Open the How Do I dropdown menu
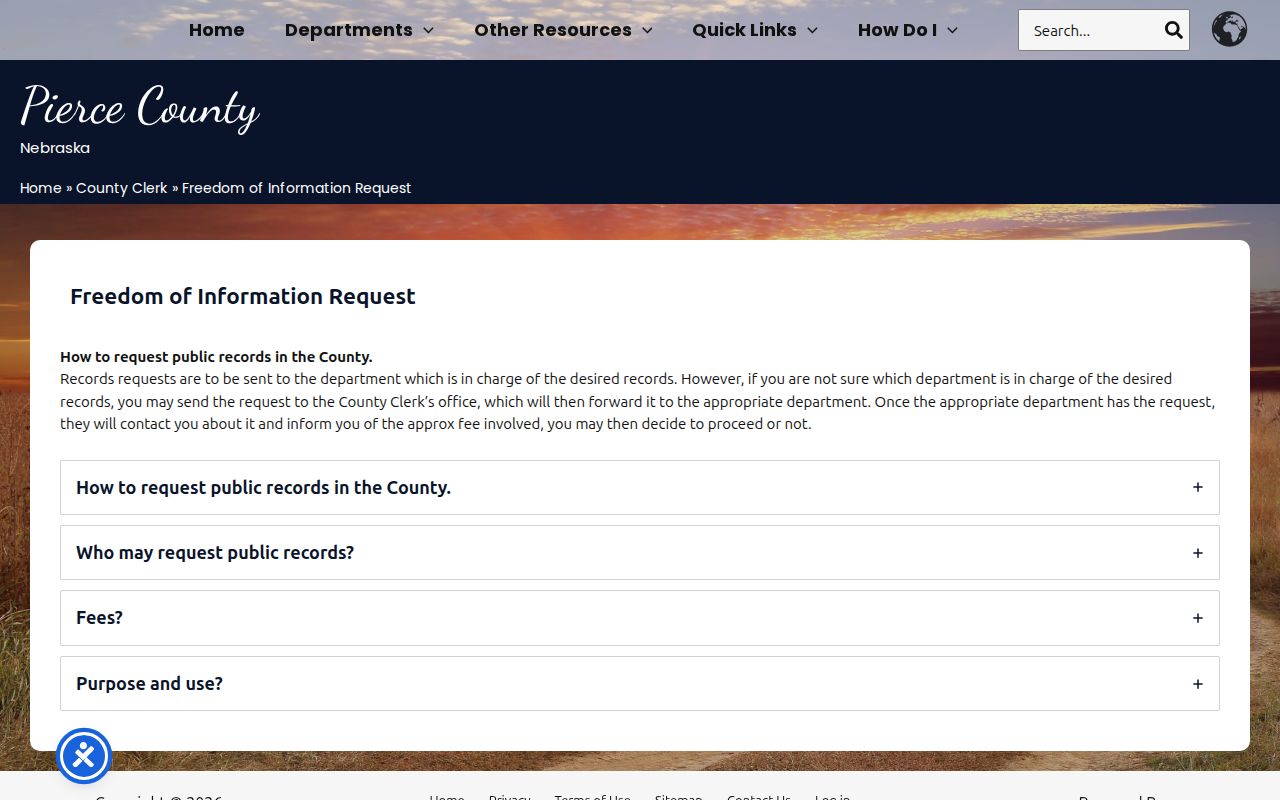Image resolution: width=1280 pixels, height=800 pixels. point(908,30)
